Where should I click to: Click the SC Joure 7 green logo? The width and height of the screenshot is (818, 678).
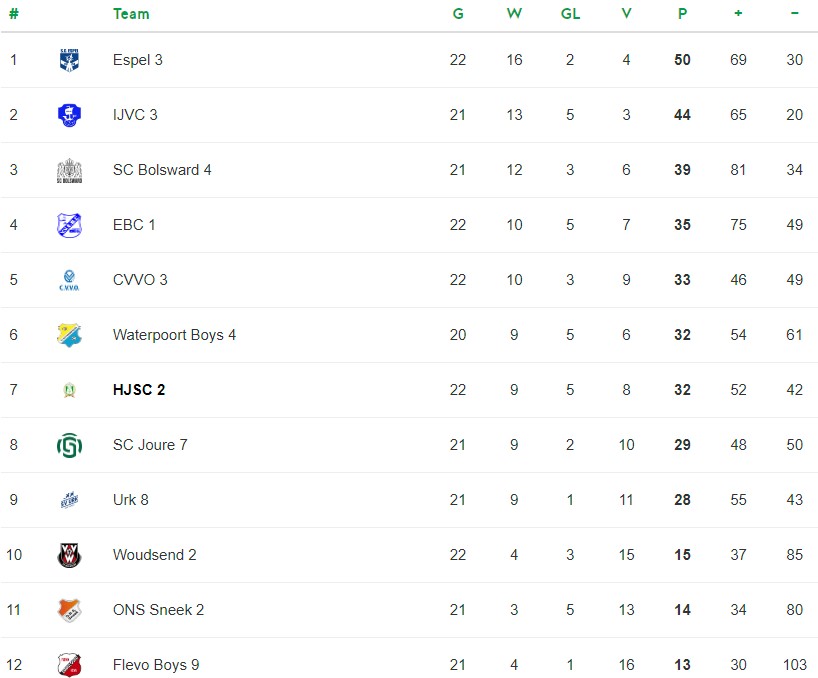pyautogui.click(x=69, y=445)
